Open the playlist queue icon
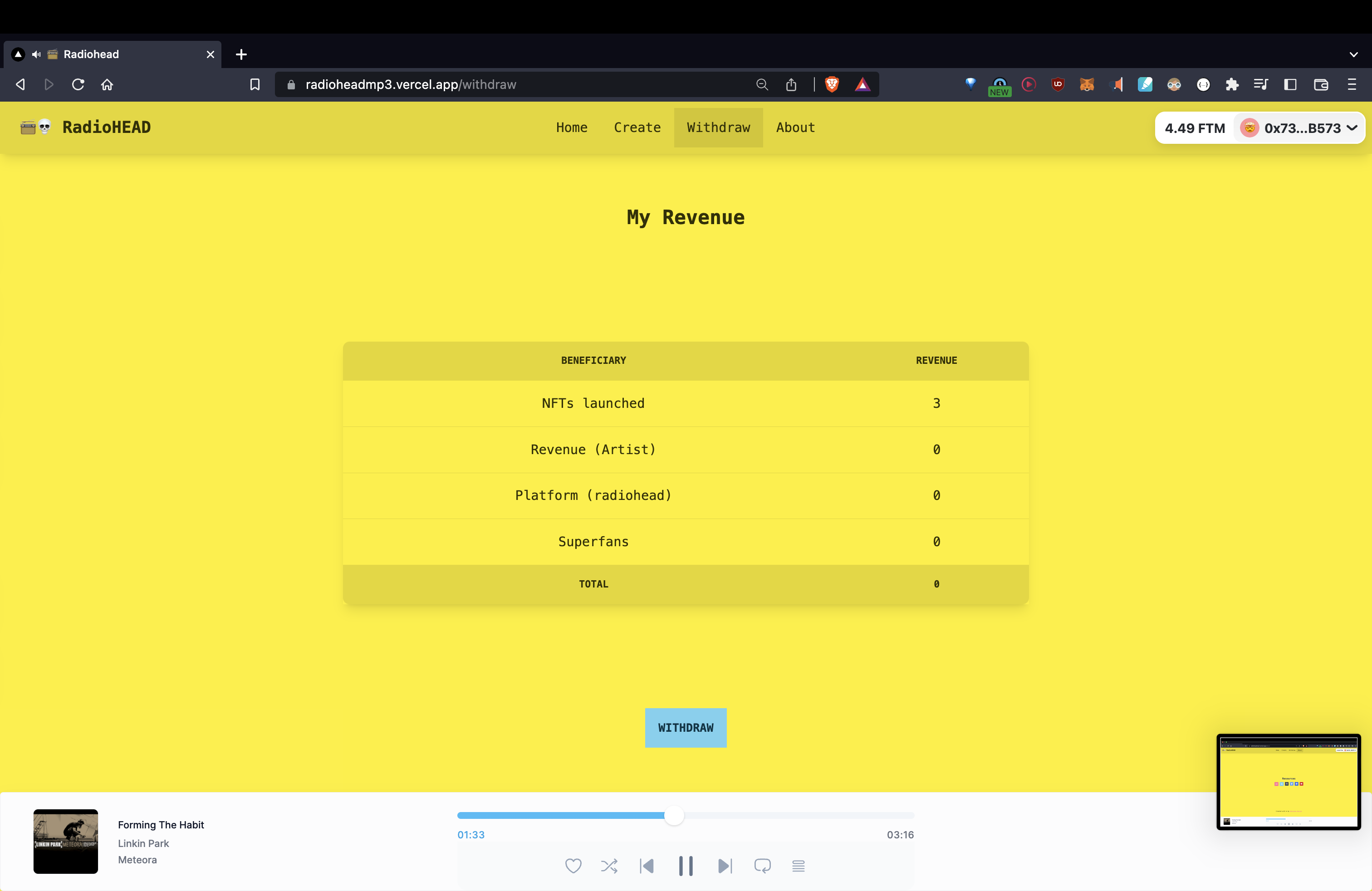Image resolution: width=1372 pixels, height=891 pixels. pyautogui.click(x=798, y=865)
